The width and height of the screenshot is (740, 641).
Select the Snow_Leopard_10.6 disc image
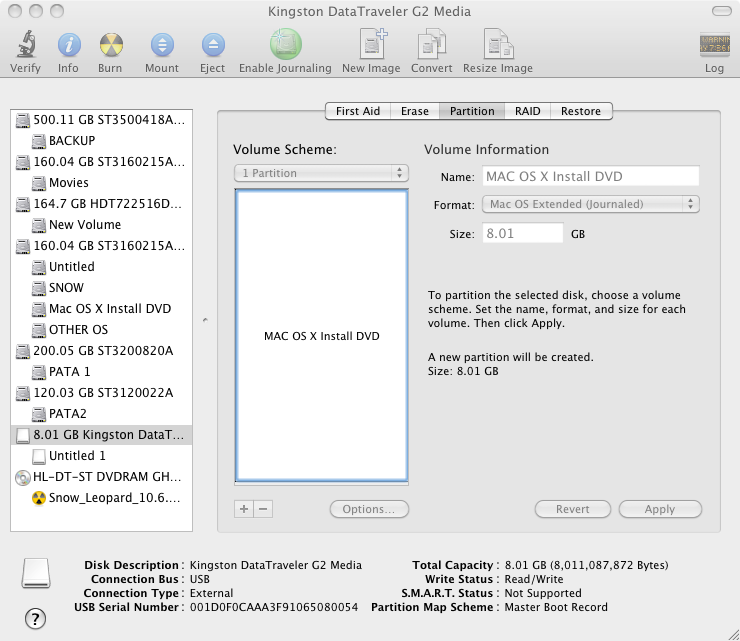pyautogui.click(x=101, y=498)
